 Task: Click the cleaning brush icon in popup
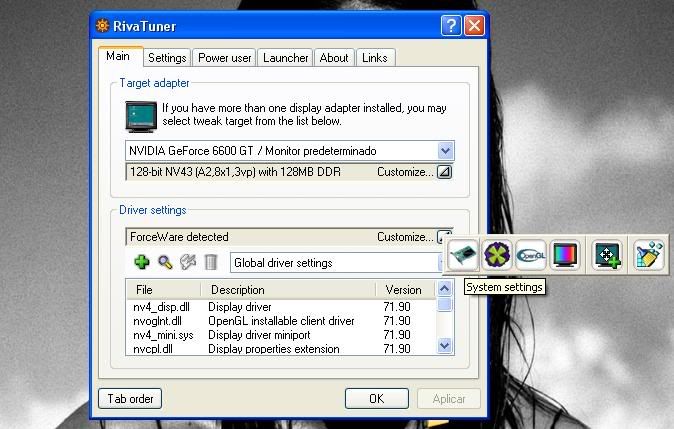648,255
